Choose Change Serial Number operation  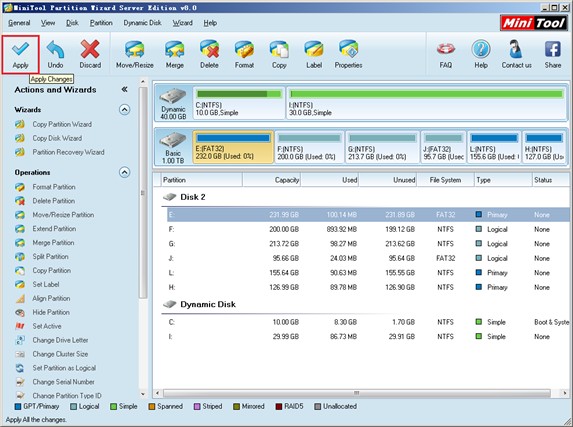click(63, 382)
